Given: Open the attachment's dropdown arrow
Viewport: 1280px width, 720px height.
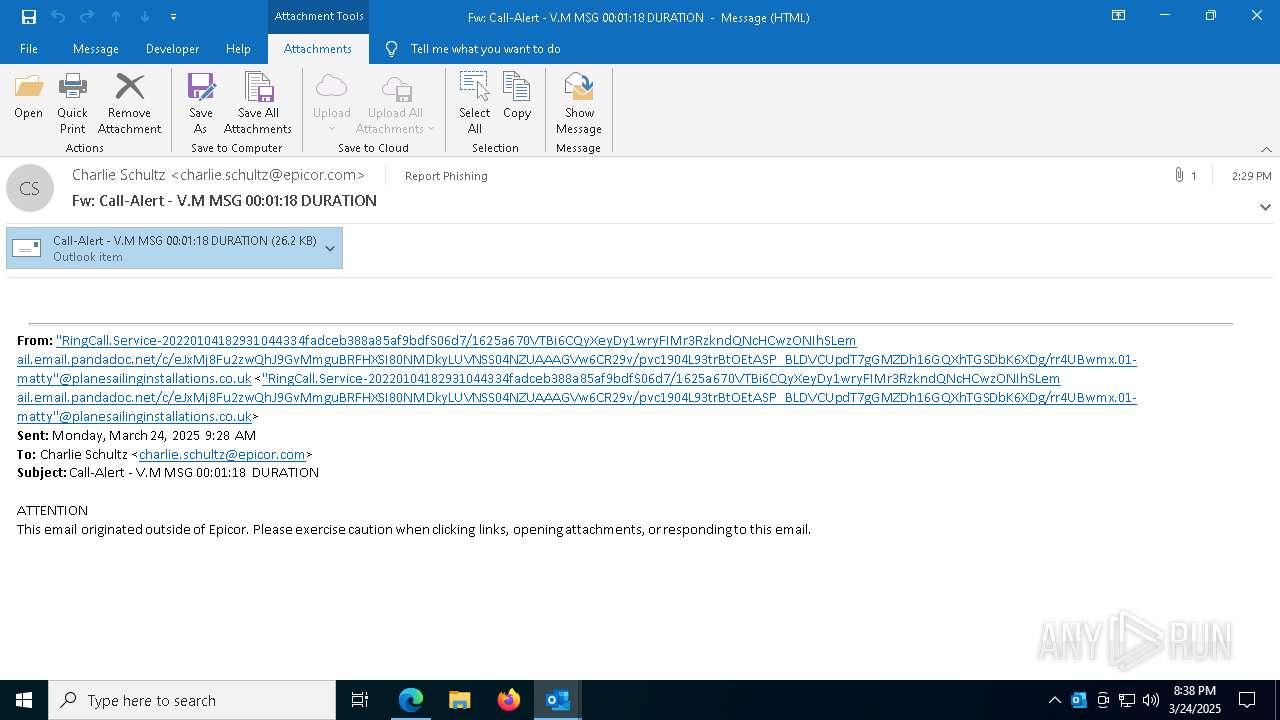Looking at the screenshot, I should [330, 248].
